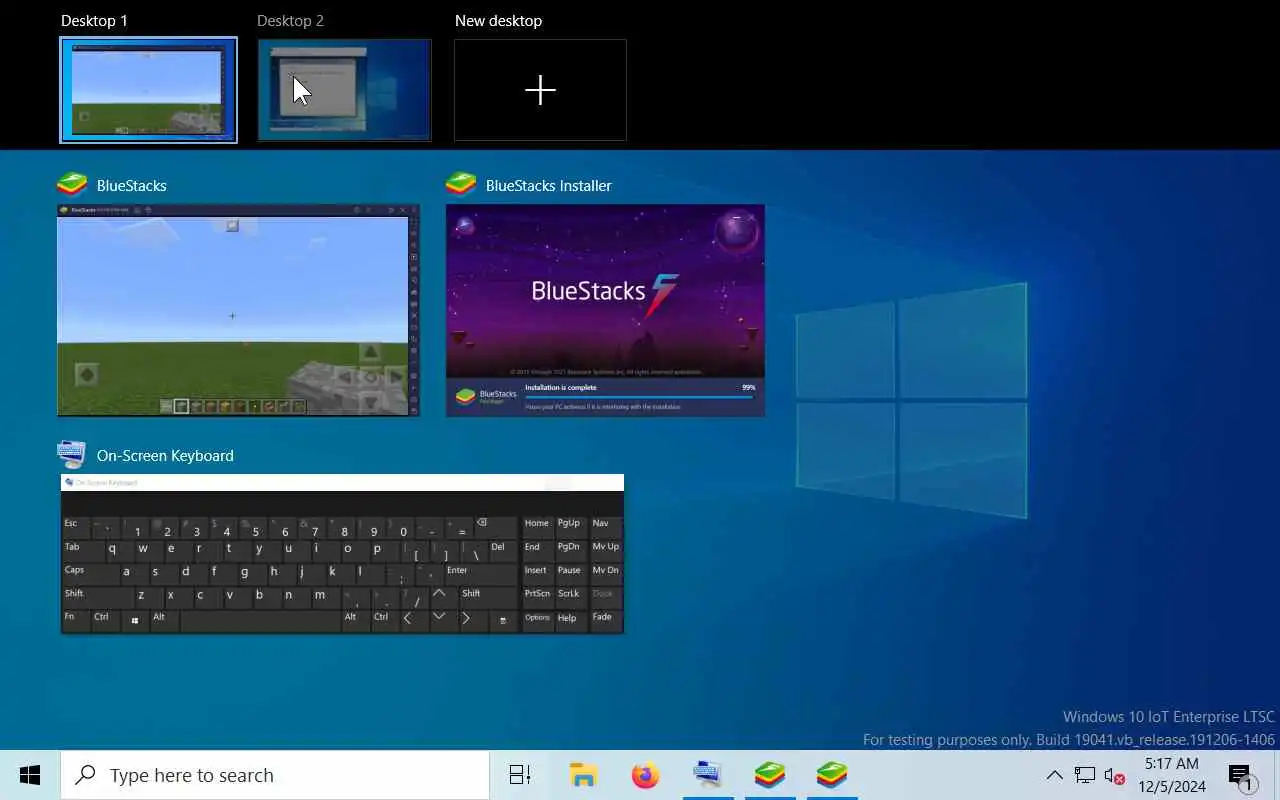The height and width of the screenshot is (800, 1280).
Task: Select the BlueStacks Installer window thumbnail
Action: 605,310
